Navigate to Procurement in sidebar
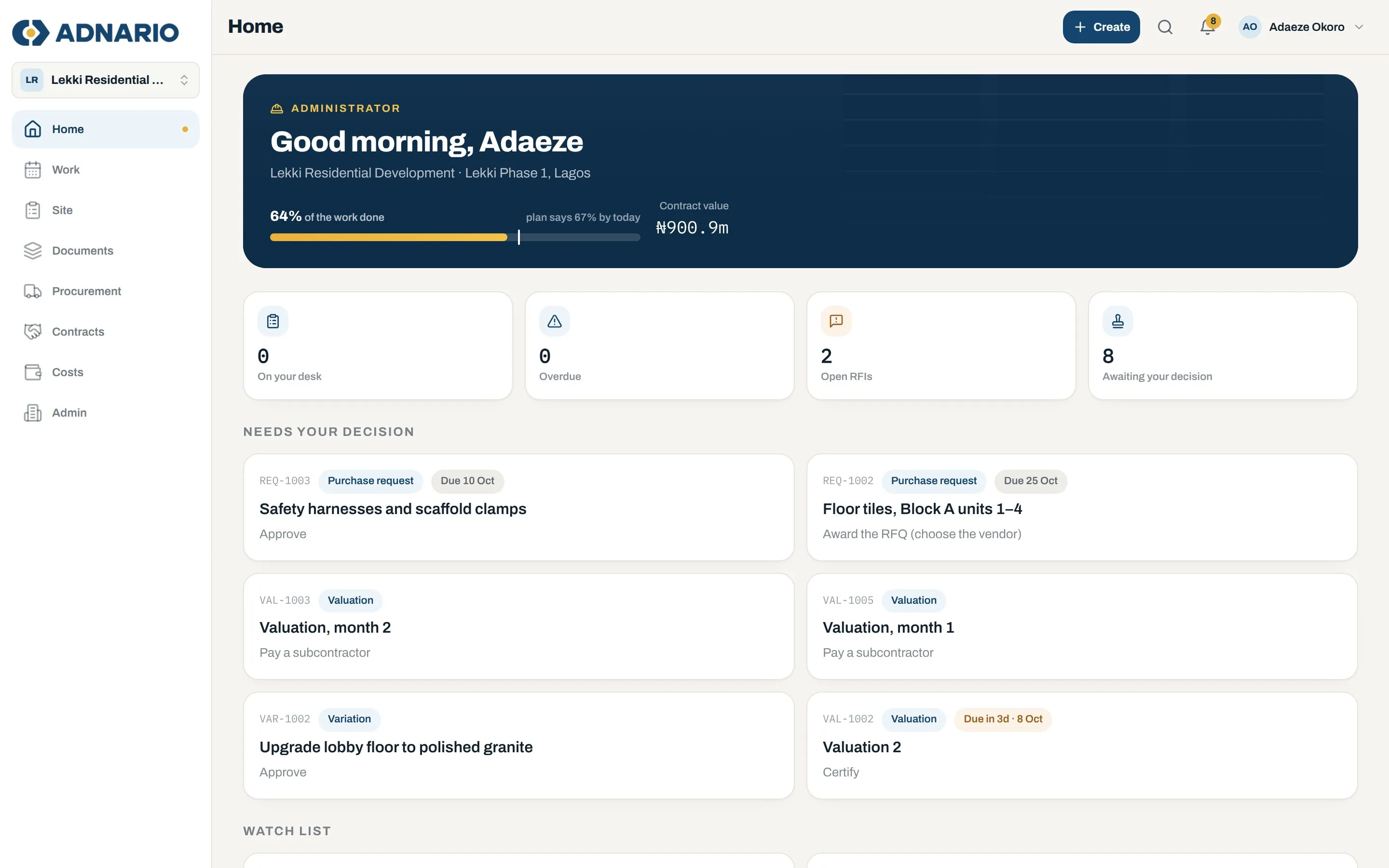This screenshot has height=868, width=1389. (x=106, y=291)
